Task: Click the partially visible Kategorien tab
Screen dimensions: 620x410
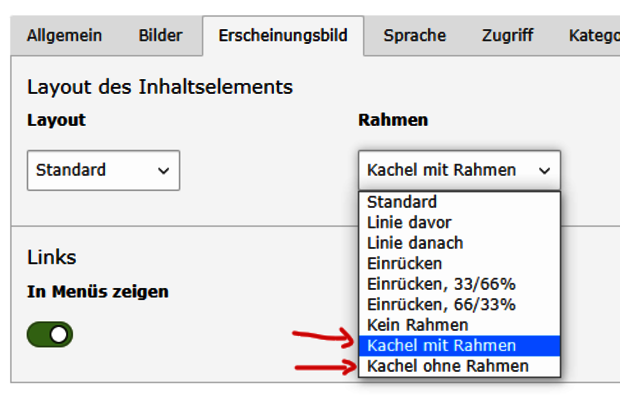Action: click(593, 36)
